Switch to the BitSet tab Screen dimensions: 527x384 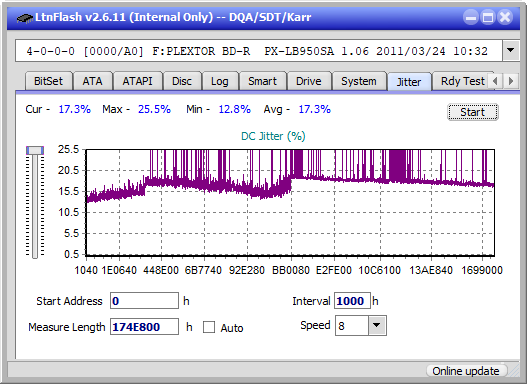48,81
